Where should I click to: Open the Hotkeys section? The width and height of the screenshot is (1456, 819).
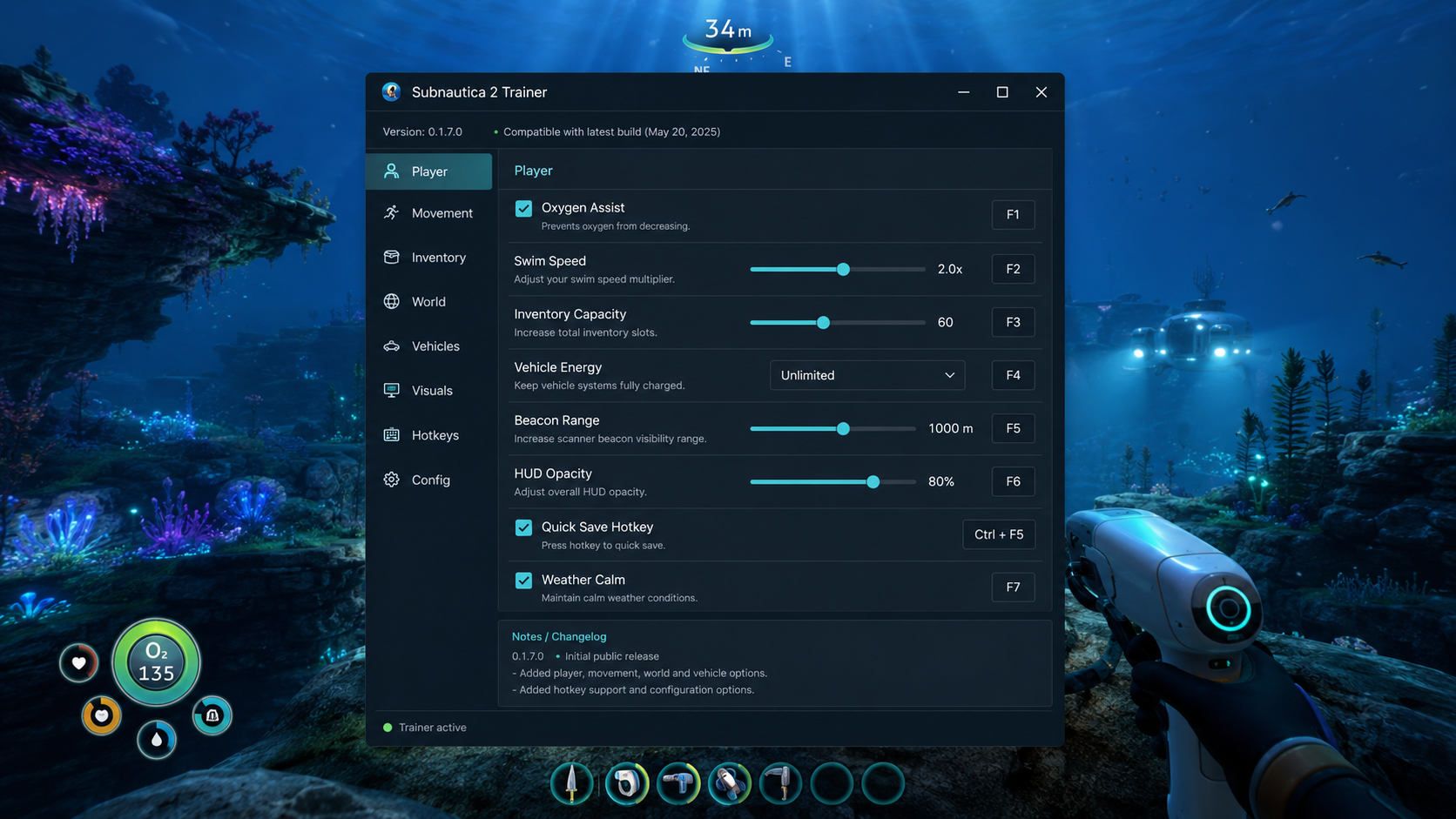428,435
